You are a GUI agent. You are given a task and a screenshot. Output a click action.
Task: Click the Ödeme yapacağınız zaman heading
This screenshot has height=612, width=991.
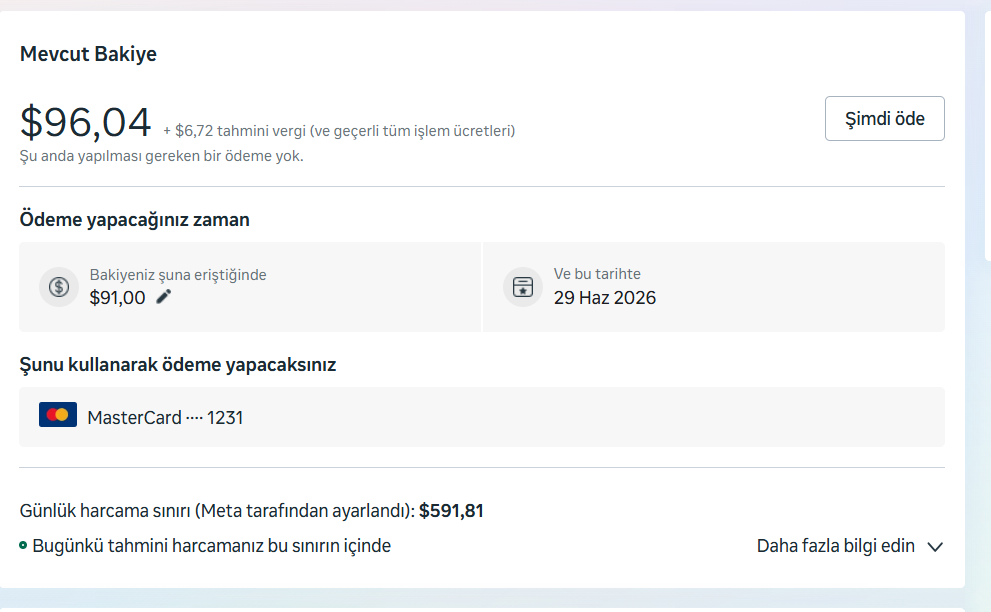tap(135, 220)
